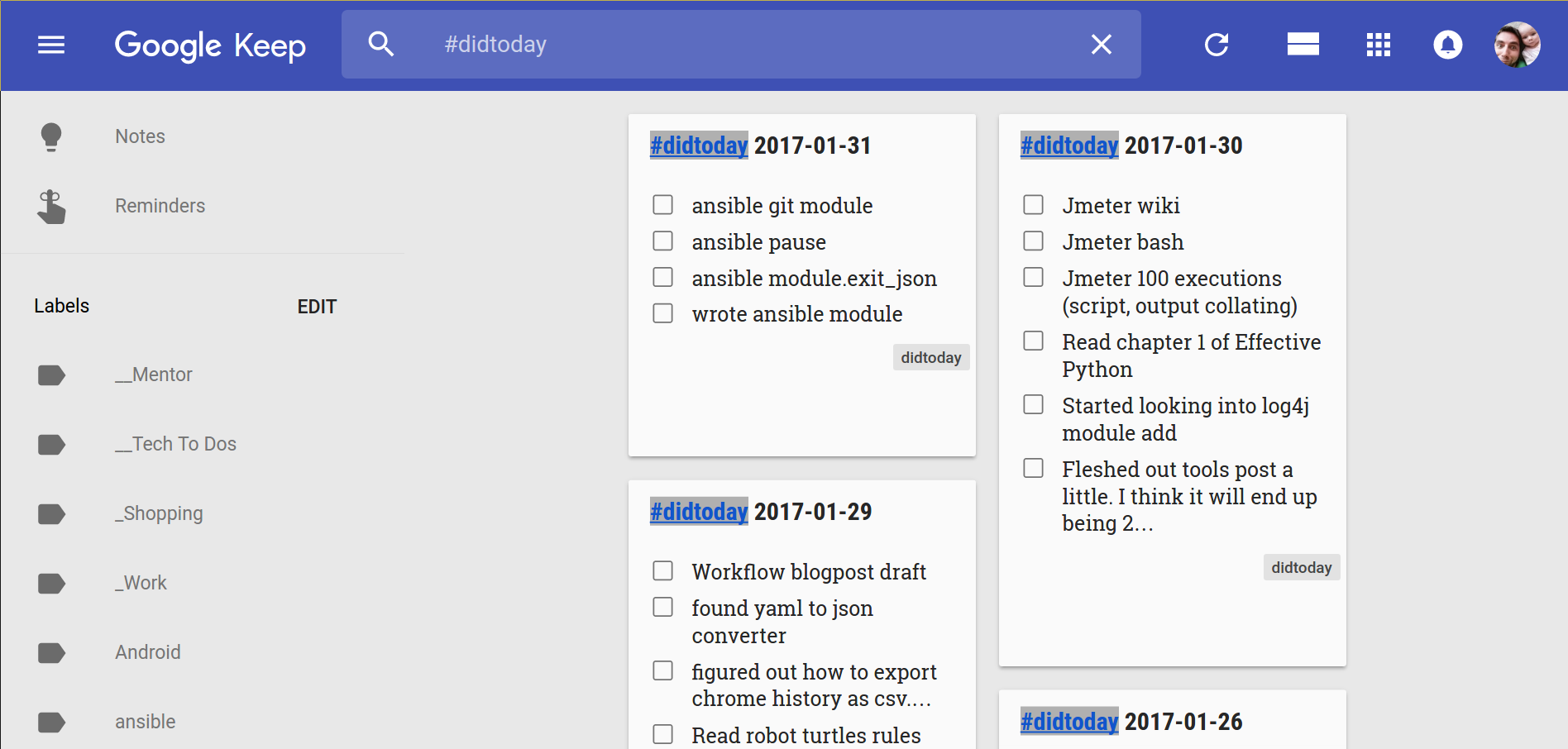Viewport: 1568px width, 749px height.
Task: Refresh notes with the reload icon
Action: pyautogui.click(x=1217, y=45)
